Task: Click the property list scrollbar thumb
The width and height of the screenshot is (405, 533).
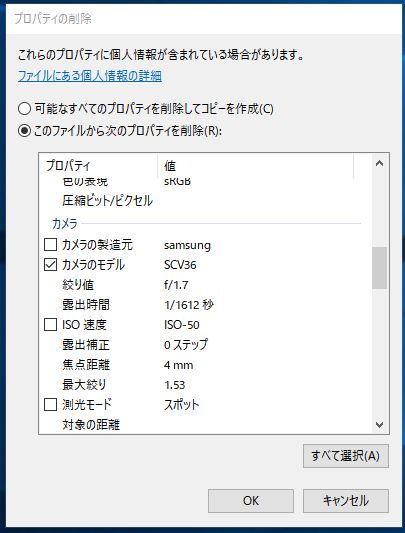Action: click(x=379, y=268)
